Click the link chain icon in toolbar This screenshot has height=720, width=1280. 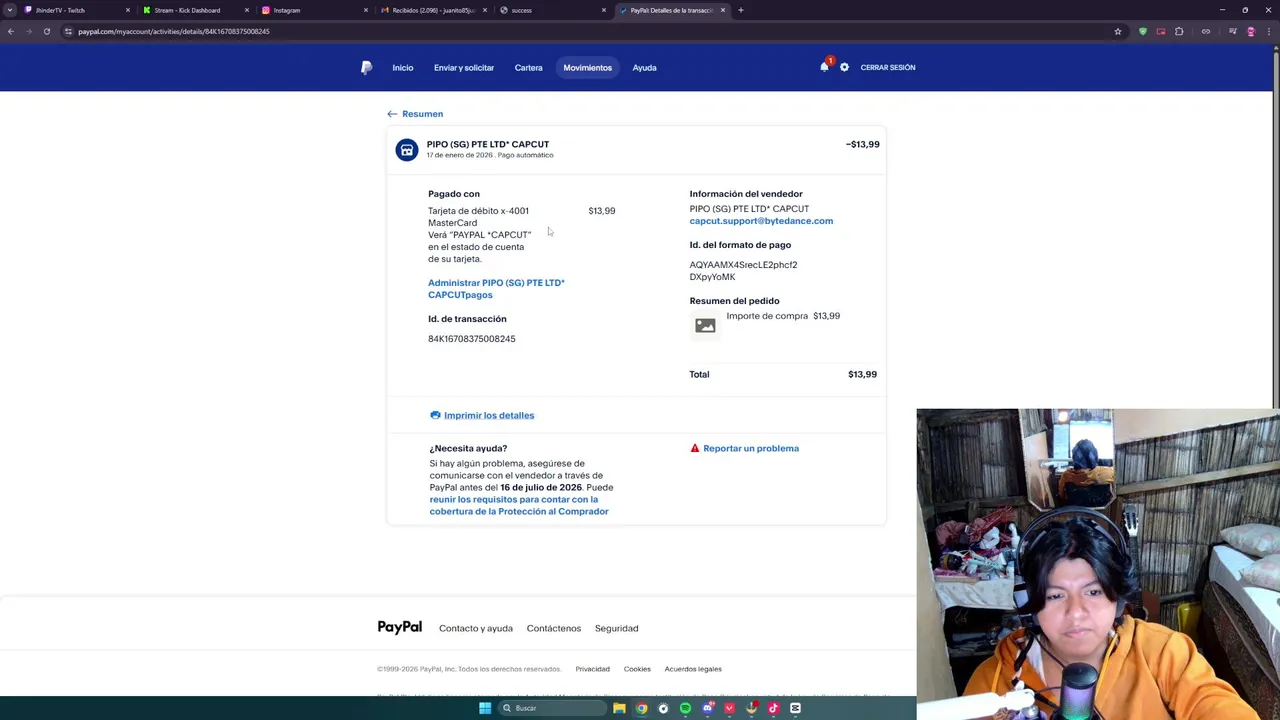tap(1206, 31)
